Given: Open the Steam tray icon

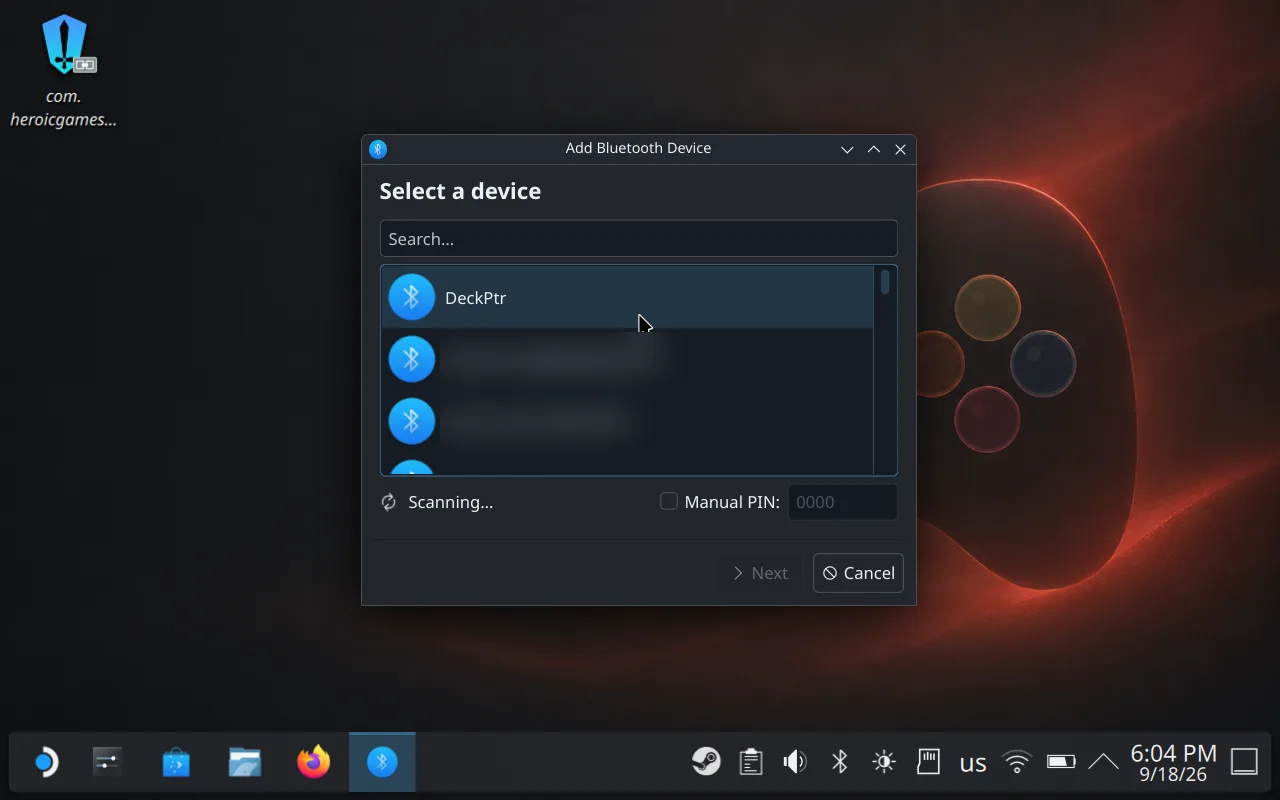Looking at the screenshot, I should coord(706,762).
